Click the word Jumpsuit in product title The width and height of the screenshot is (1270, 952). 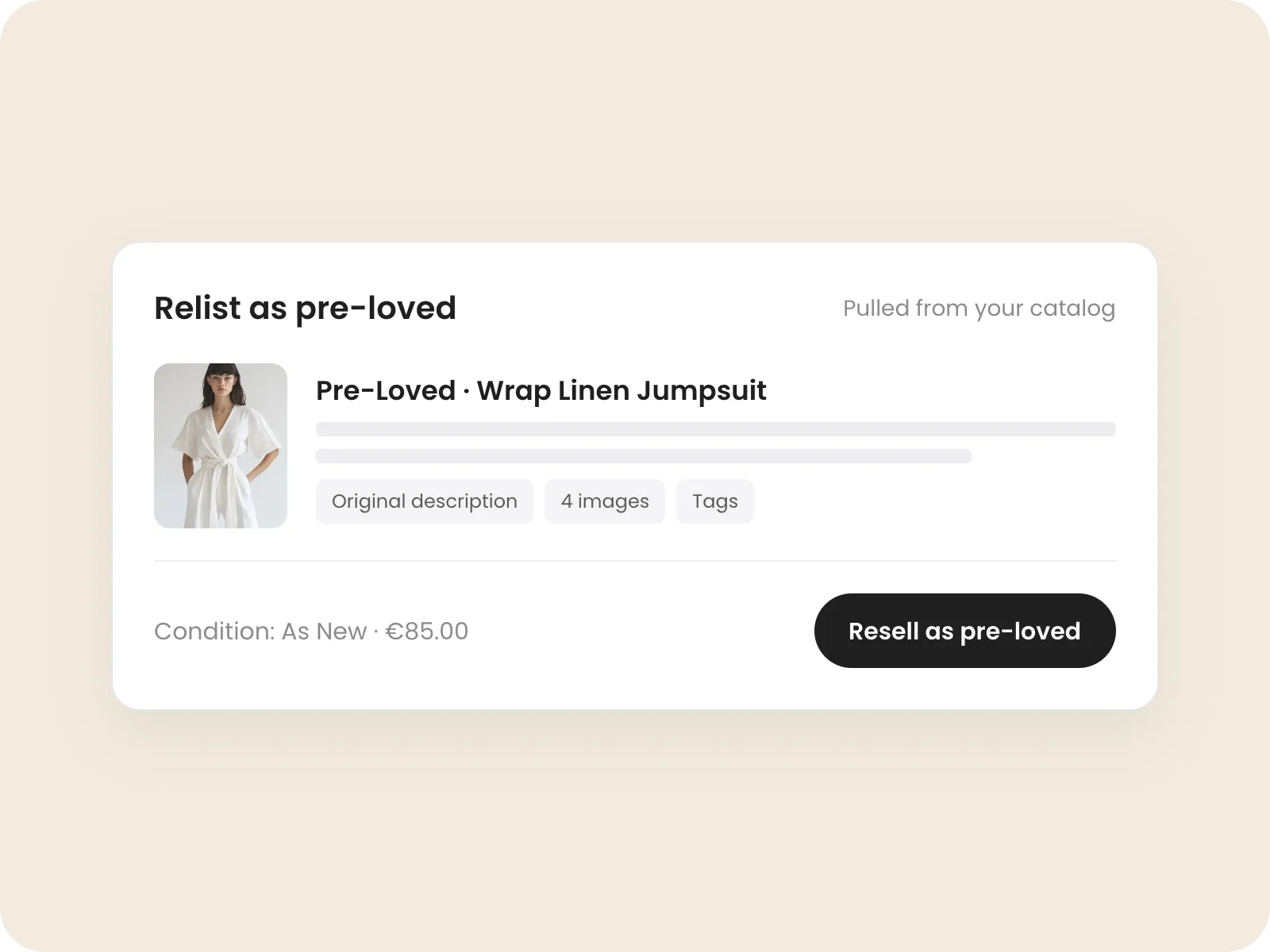(x=702, y=391)
